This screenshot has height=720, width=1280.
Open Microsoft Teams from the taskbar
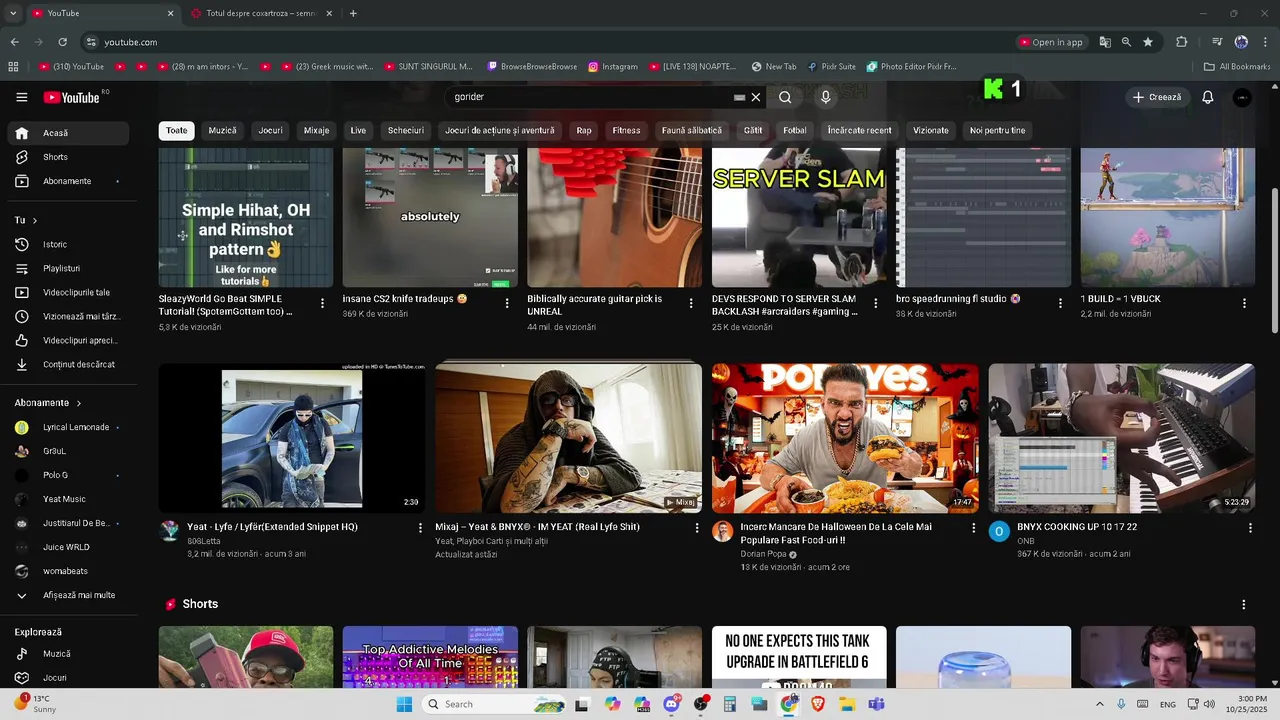coord(876,704)
